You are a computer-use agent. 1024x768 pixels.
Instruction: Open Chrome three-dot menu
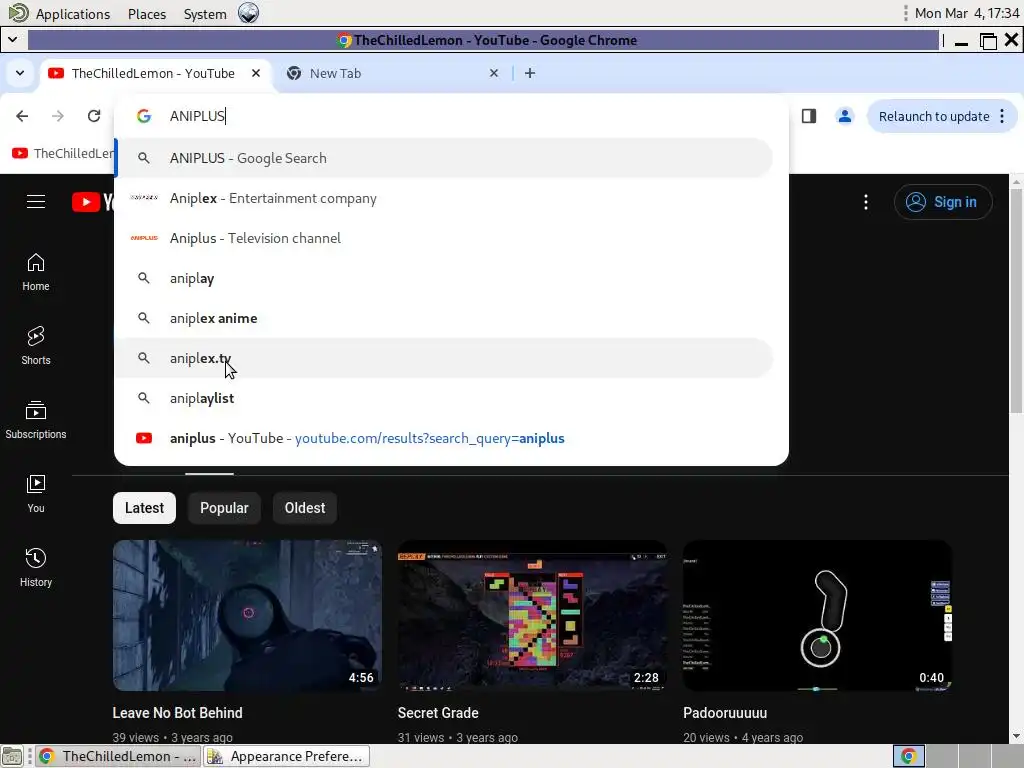pos(1002,116)
